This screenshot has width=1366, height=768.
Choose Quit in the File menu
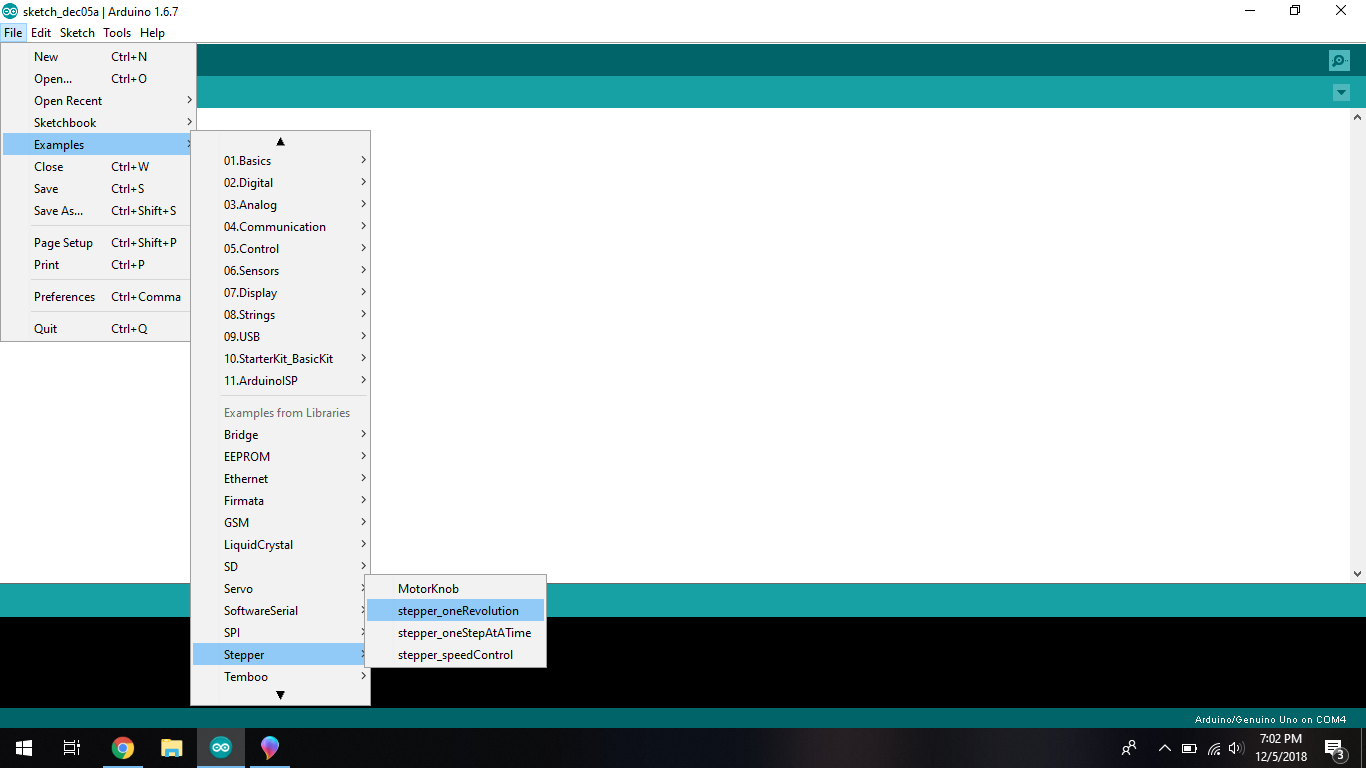[98, 329]
